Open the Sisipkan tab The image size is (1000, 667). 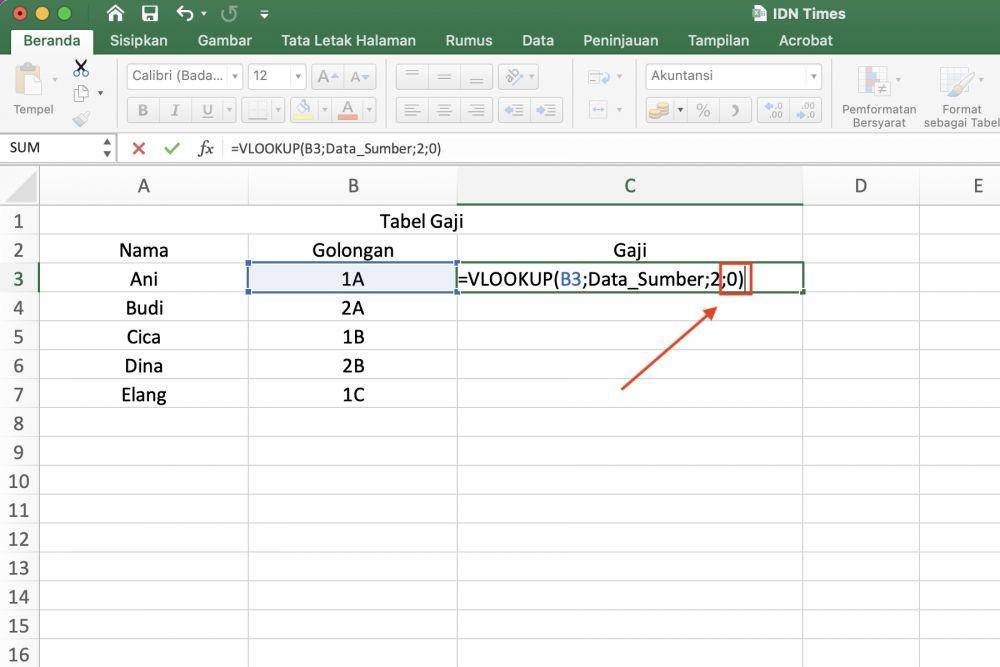(138, 41)
